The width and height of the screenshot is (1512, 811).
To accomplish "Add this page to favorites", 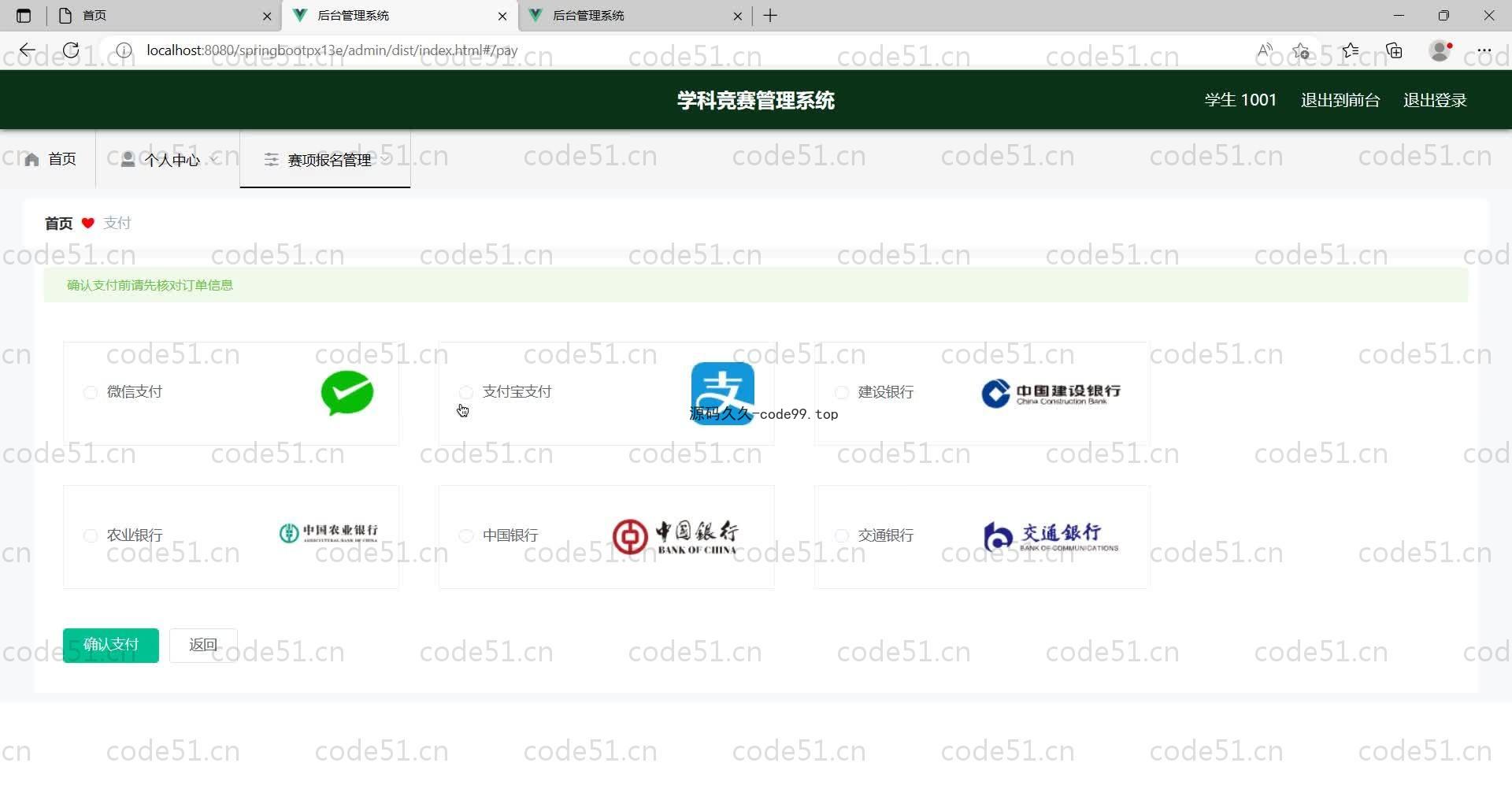I will click(1301, 50).
